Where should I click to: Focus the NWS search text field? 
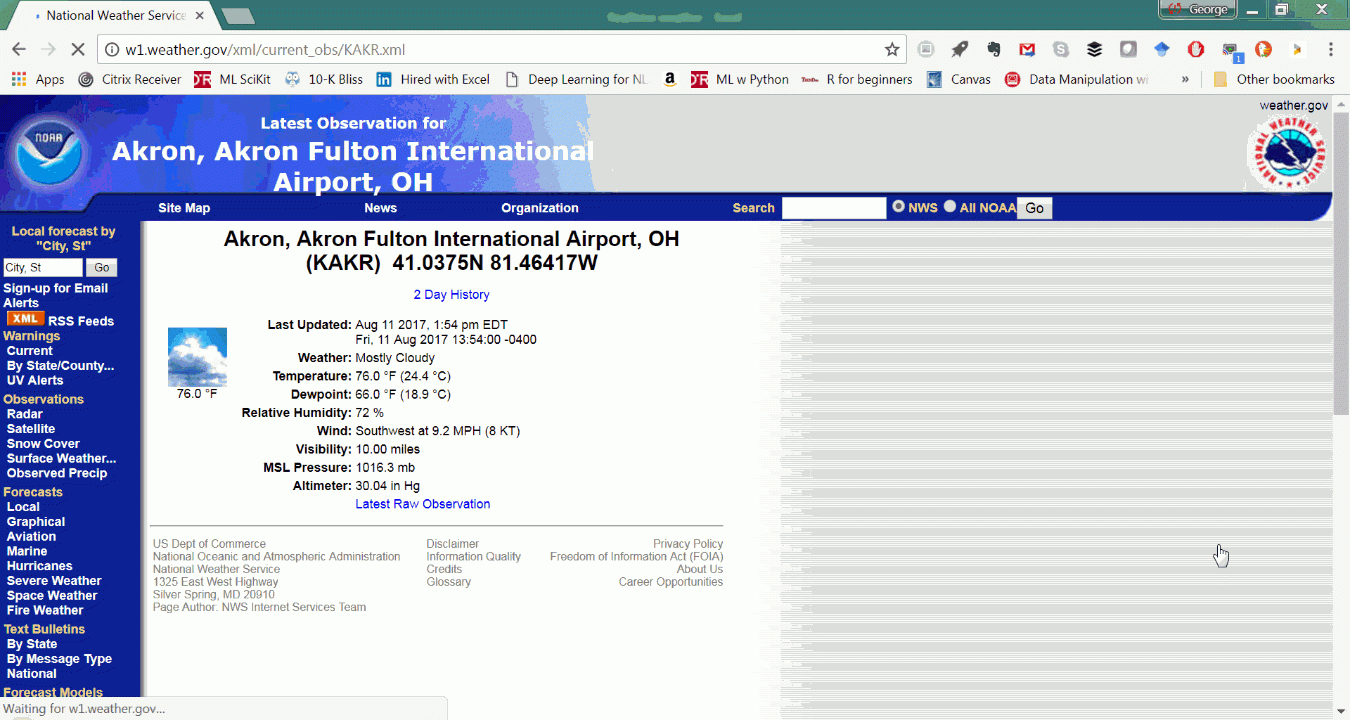pos(834,208)
